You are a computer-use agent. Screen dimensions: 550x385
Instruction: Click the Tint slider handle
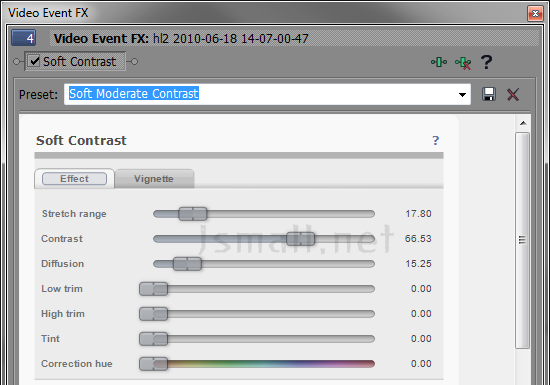coord(153,339)
